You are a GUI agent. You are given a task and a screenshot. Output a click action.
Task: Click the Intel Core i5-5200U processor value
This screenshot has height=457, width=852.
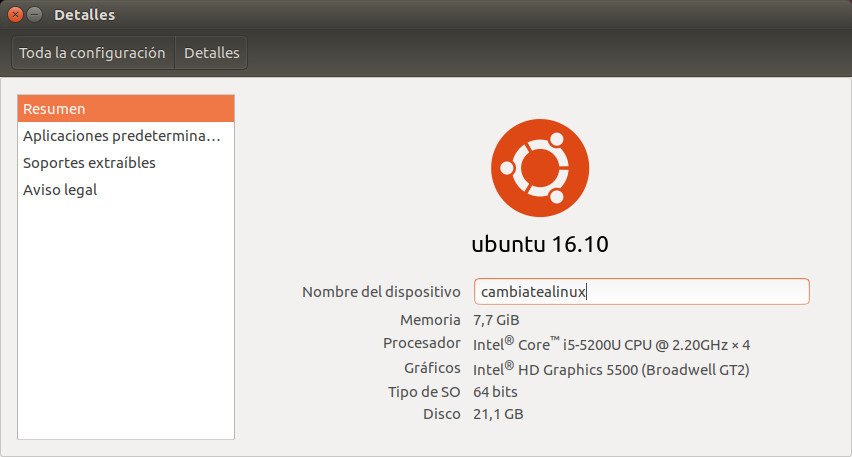(611, 344)
